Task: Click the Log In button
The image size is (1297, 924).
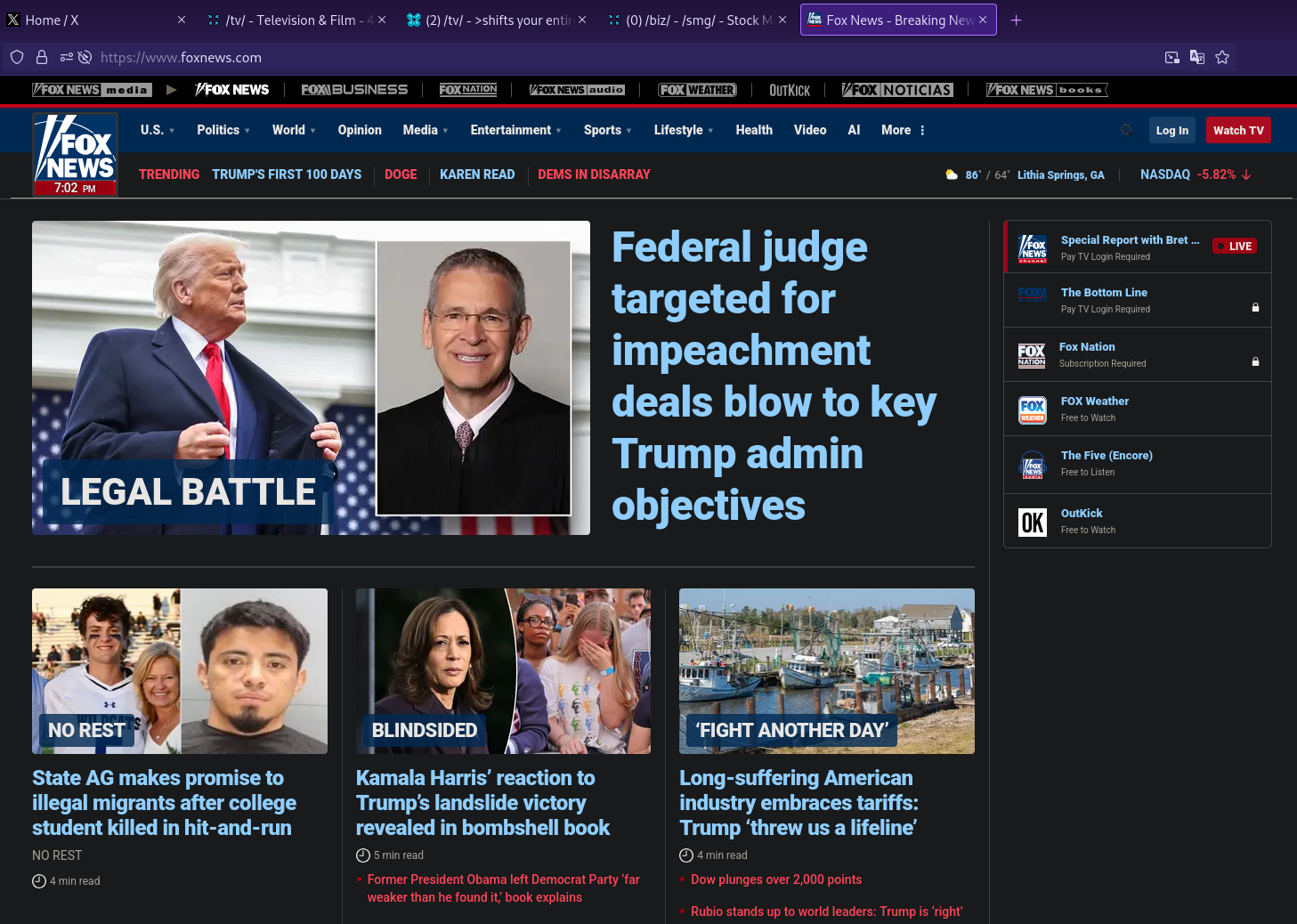Action: tap(1171, 130)
